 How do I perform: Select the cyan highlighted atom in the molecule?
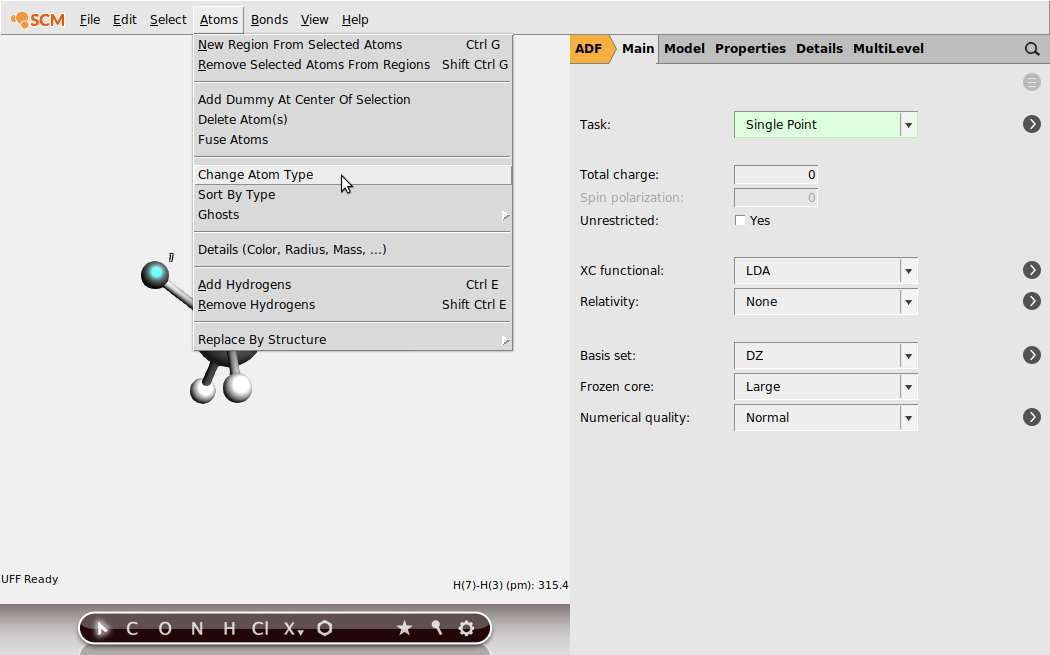tap(155, 275)
